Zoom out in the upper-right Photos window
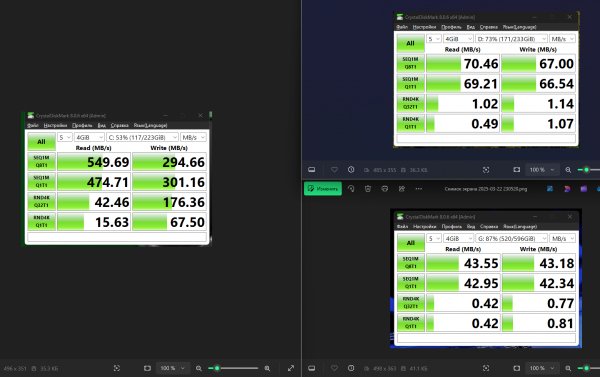Viewport: 600px width, 377px height. (x=568, y=170)
